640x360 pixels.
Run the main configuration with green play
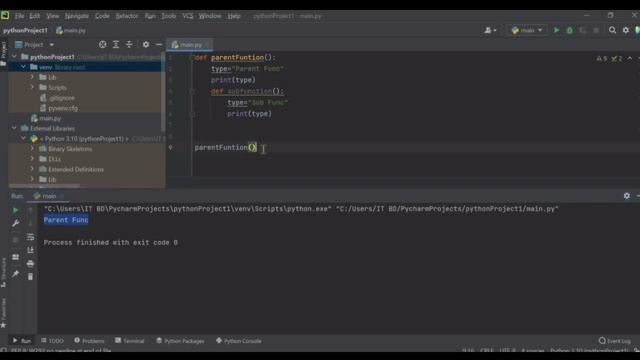point(556,30)
